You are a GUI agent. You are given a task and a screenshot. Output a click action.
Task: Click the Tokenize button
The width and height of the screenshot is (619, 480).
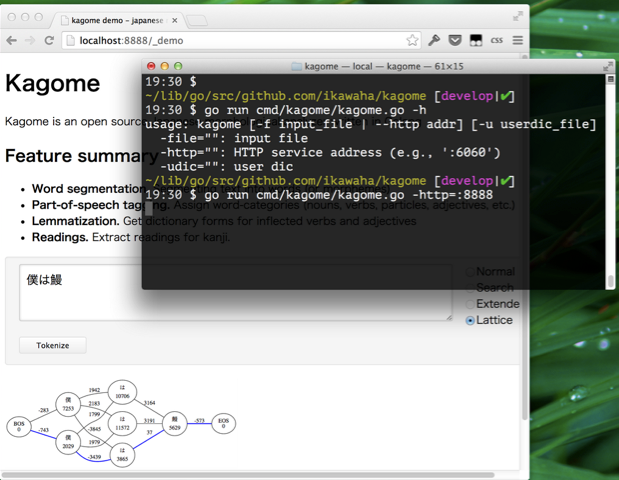click(x=53, y=345)
